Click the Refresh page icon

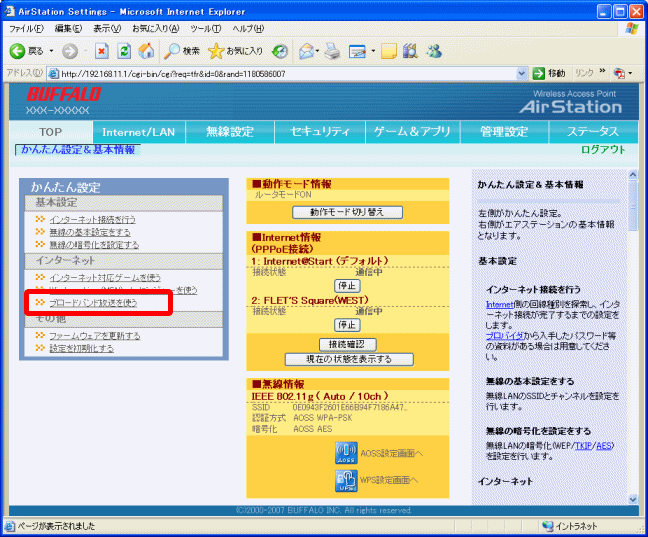click(x=124, y=51)
